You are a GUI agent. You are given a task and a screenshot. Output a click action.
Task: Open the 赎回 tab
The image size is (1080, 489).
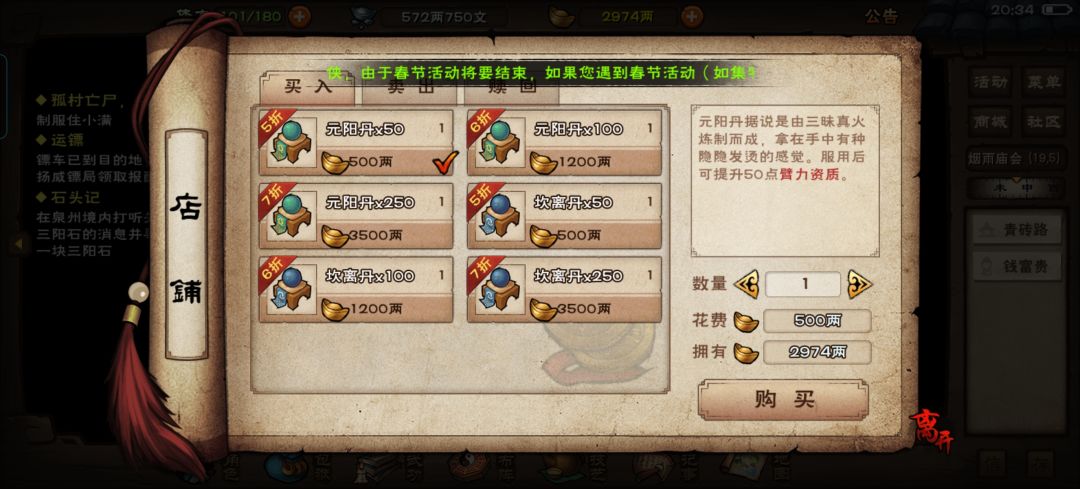[511, 88]
